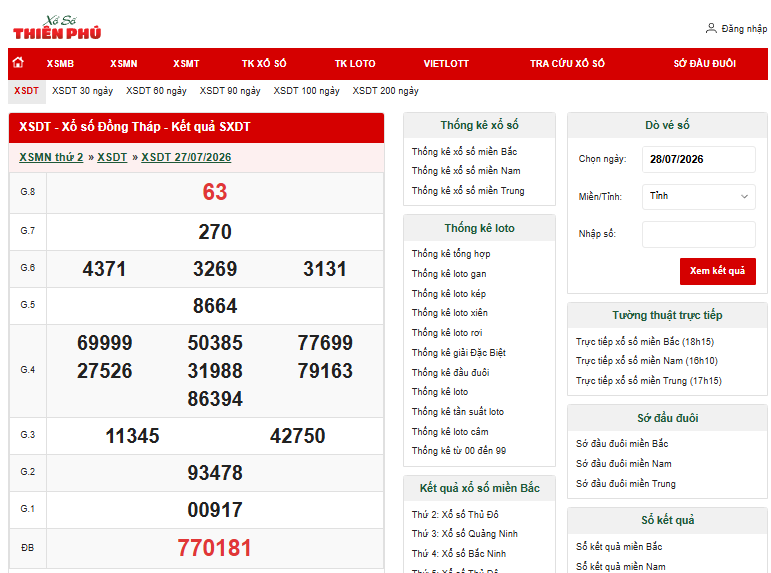This screenshot has height=573, width=771.
Task: Click the G.6 number 4371
Action: click(x=104, y=269)
